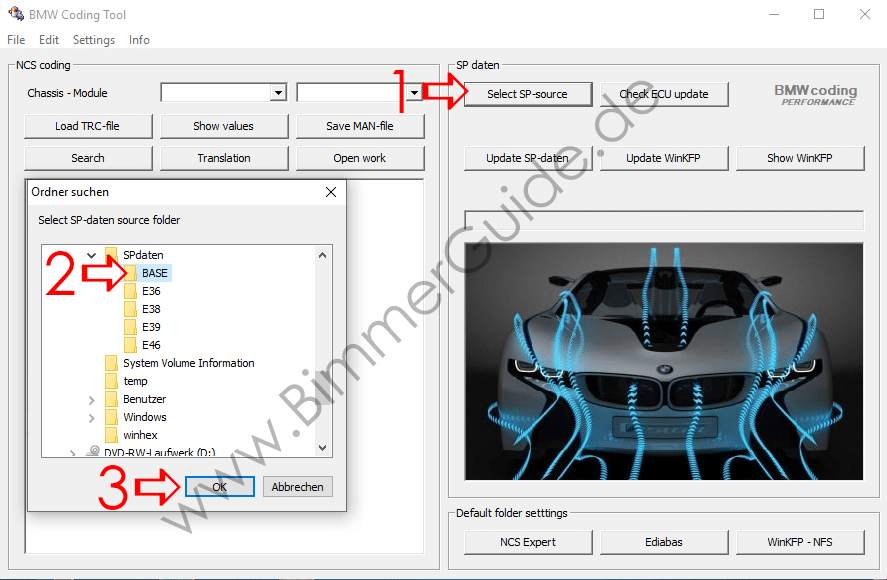Select the winhex folder icon
This screenshot has width=887, height=580.
(x=111, y=435)
